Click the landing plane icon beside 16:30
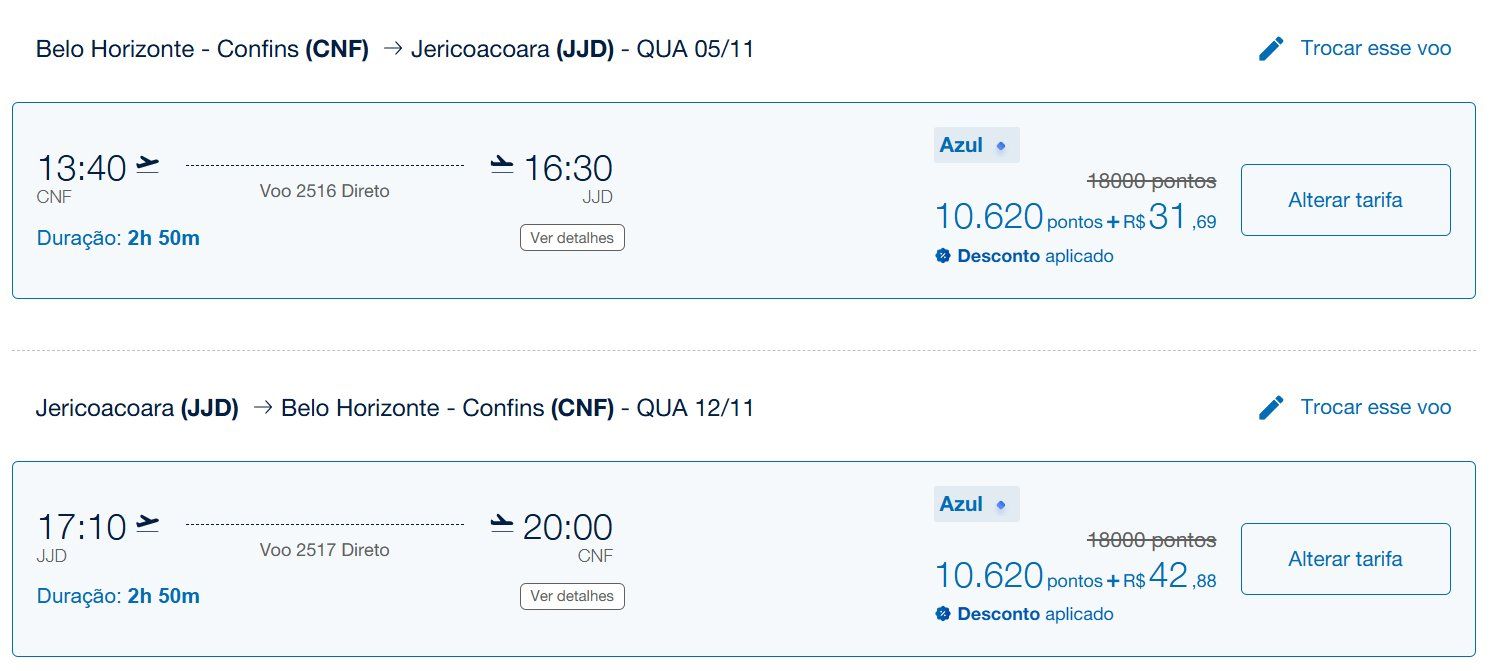1498x671 pixels. pos(502,165)
